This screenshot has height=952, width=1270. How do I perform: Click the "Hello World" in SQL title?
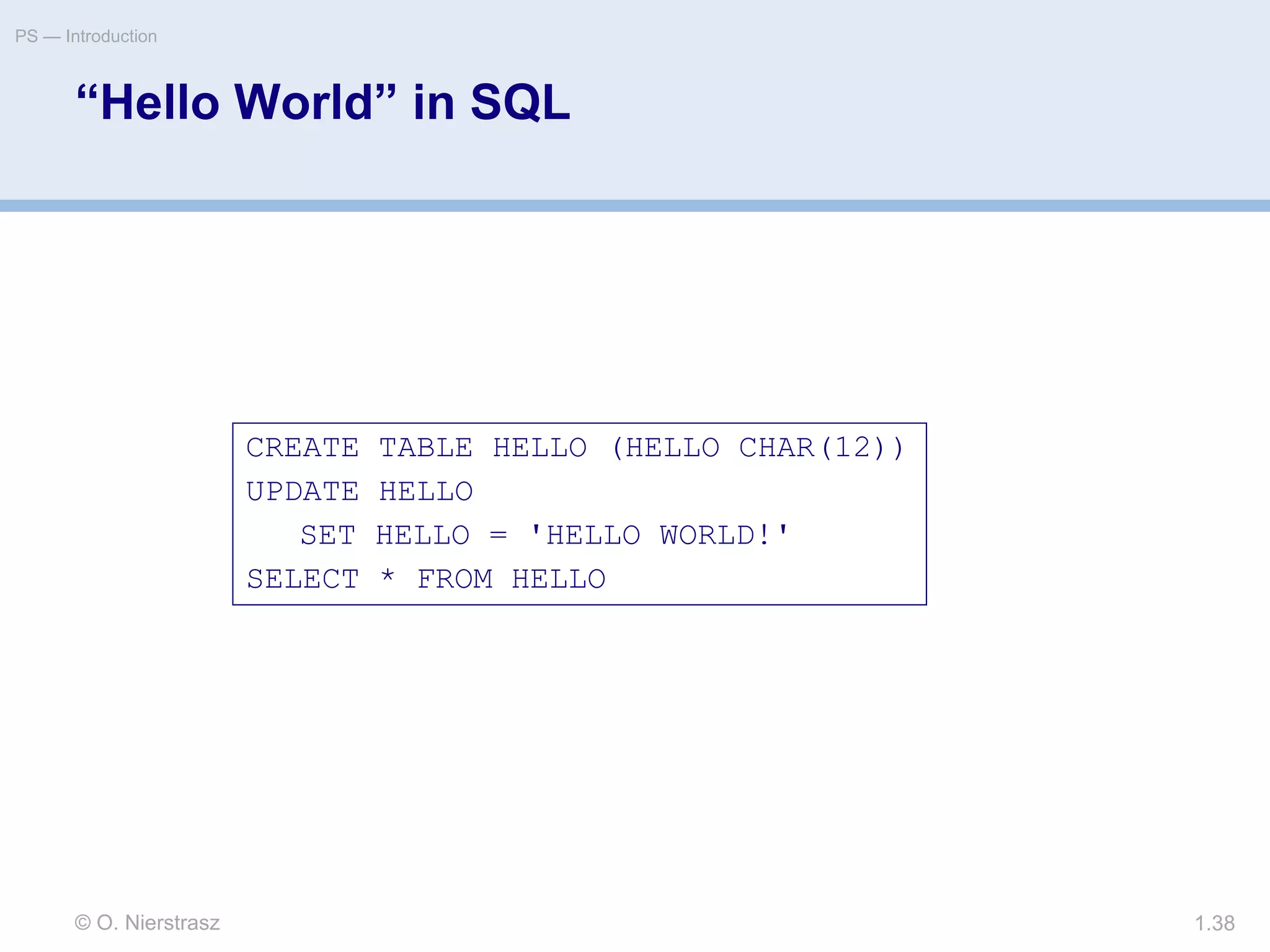click(x=322, y=102)
